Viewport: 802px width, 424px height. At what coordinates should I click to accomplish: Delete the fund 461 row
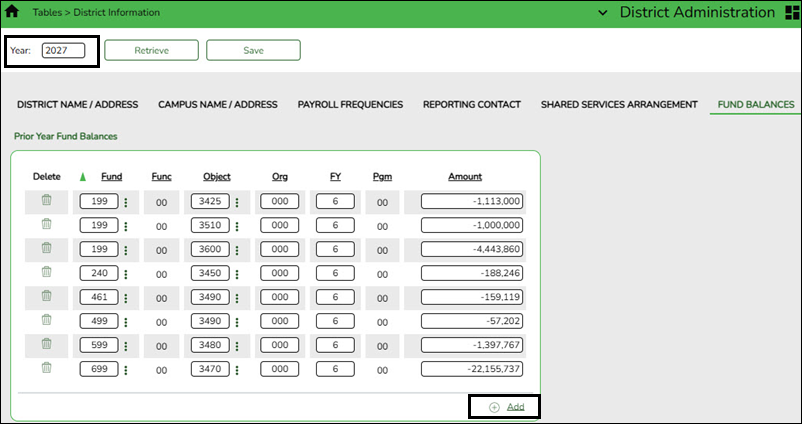point(47,296)
